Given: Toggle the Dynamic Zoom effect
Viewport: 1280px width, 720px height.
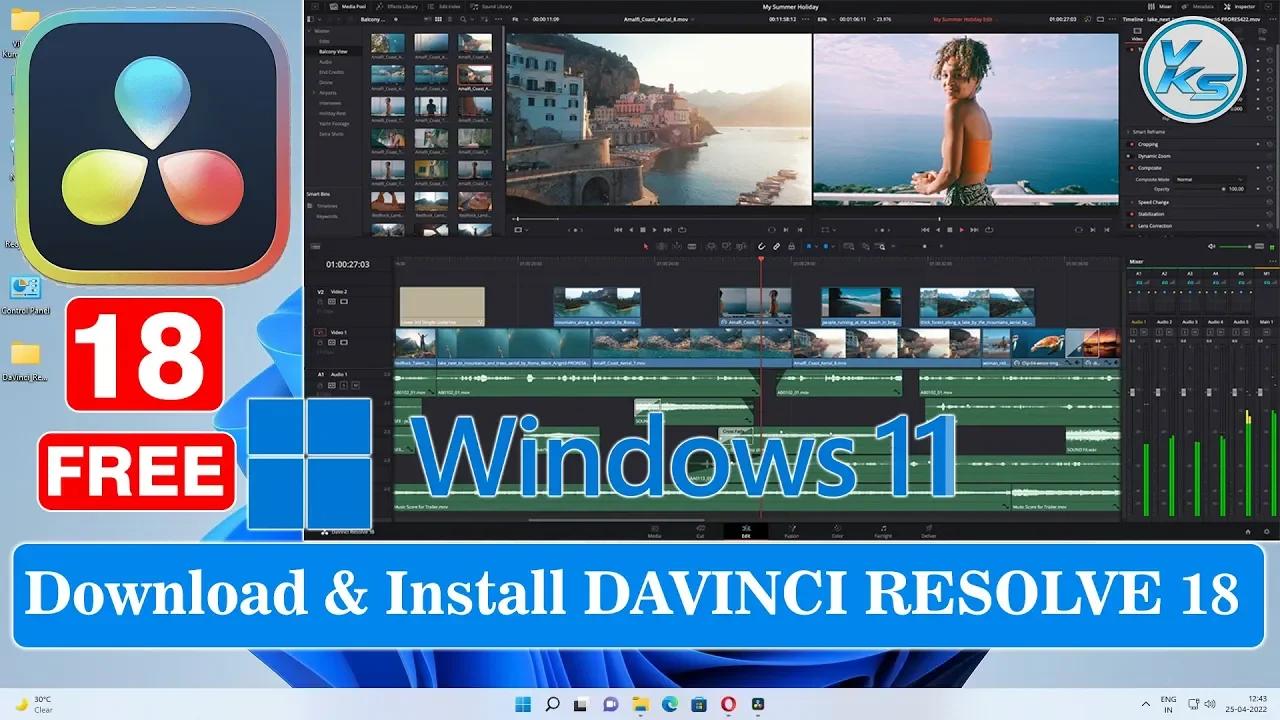Looking at the screenshot, I should pyautogui.click(x=1127, y=156).
